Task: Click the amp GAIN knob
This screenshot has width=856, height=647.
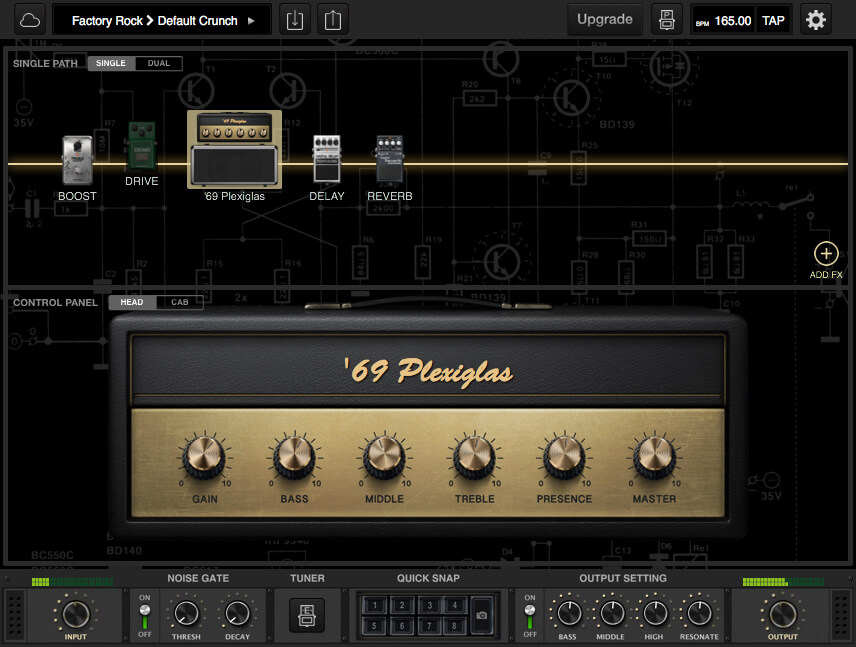Action: click(204, 456)
